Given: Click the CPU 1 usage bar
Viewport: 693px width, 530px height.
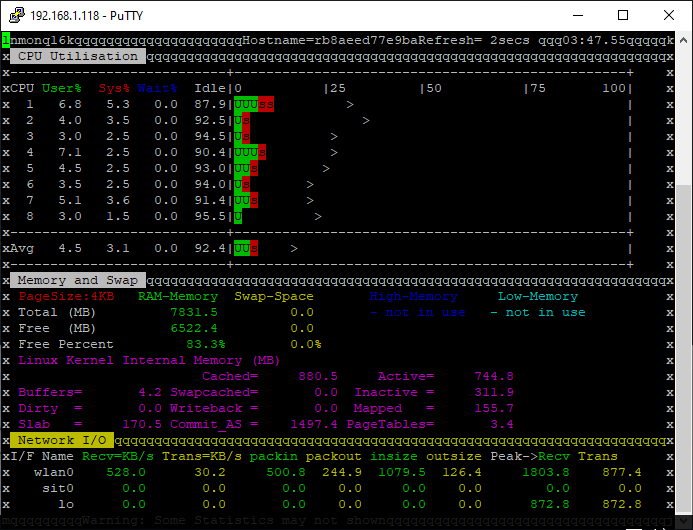Looking at the screenshot, I should pyautogui.click(x=254, y=104).
